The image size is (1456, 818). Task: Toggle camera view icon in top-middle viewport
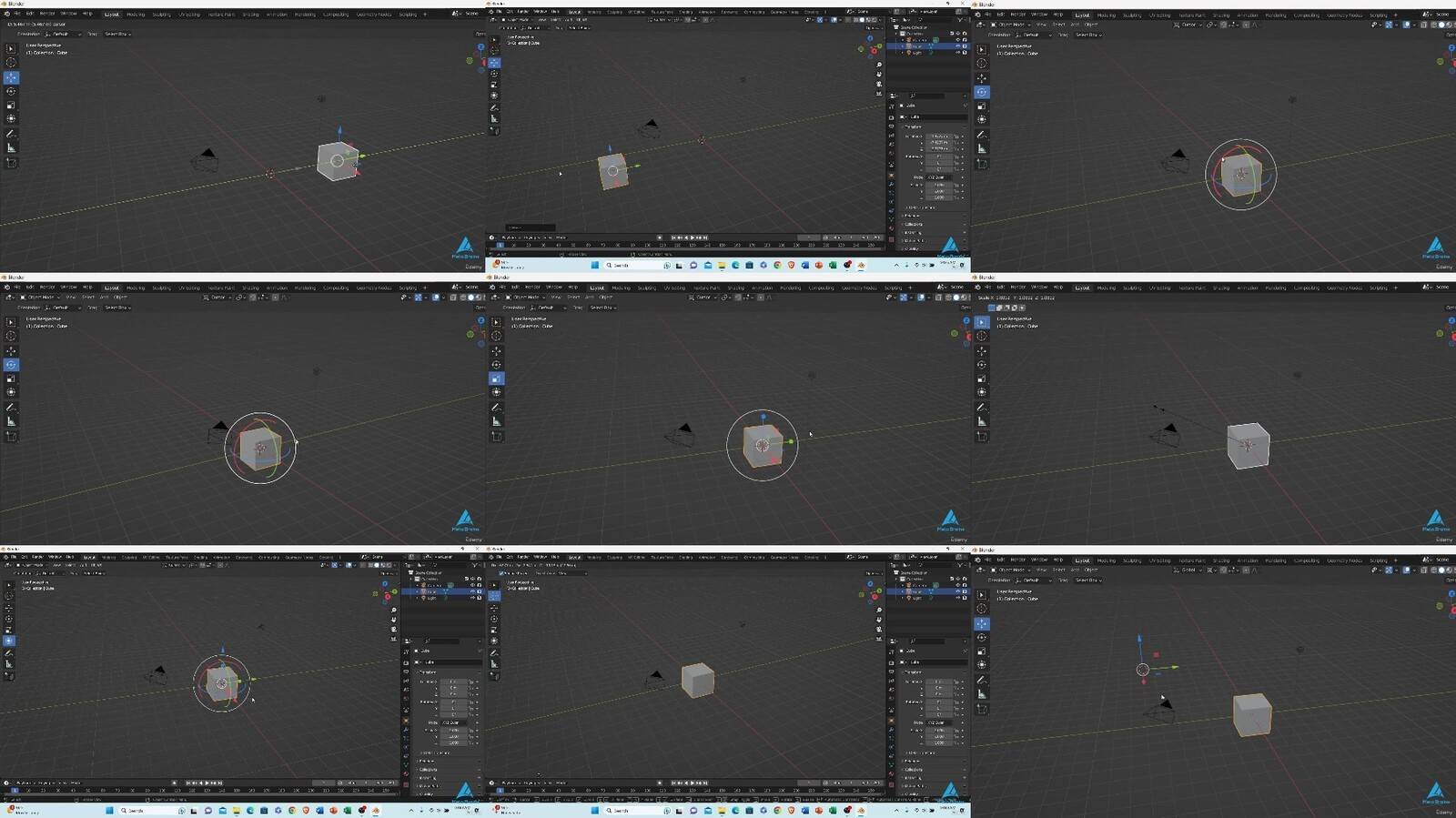click(x=879, y=84)
